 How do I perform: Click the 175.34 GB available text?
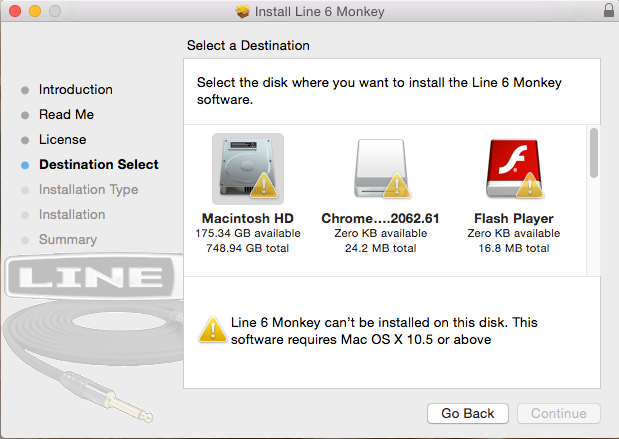[248, 233]
